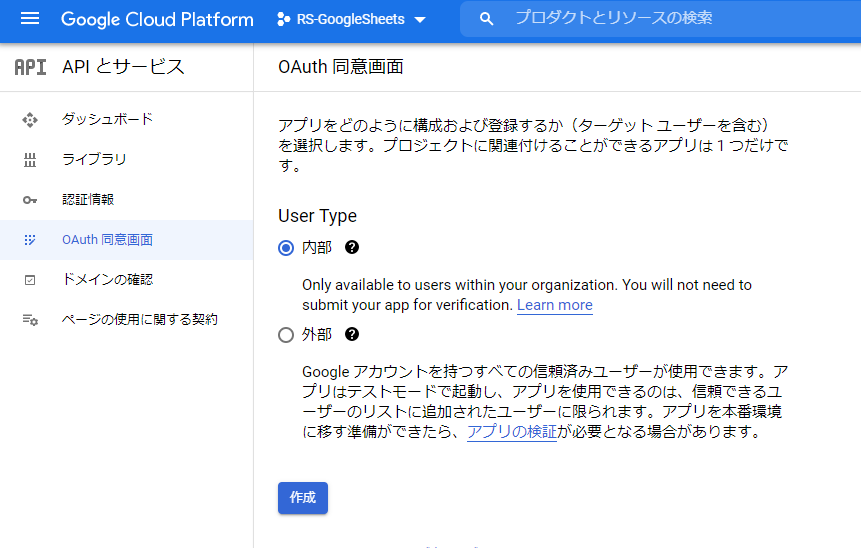
Task: Click the OAuth 同意画面 page title
Action: click(x=340, y=67)
